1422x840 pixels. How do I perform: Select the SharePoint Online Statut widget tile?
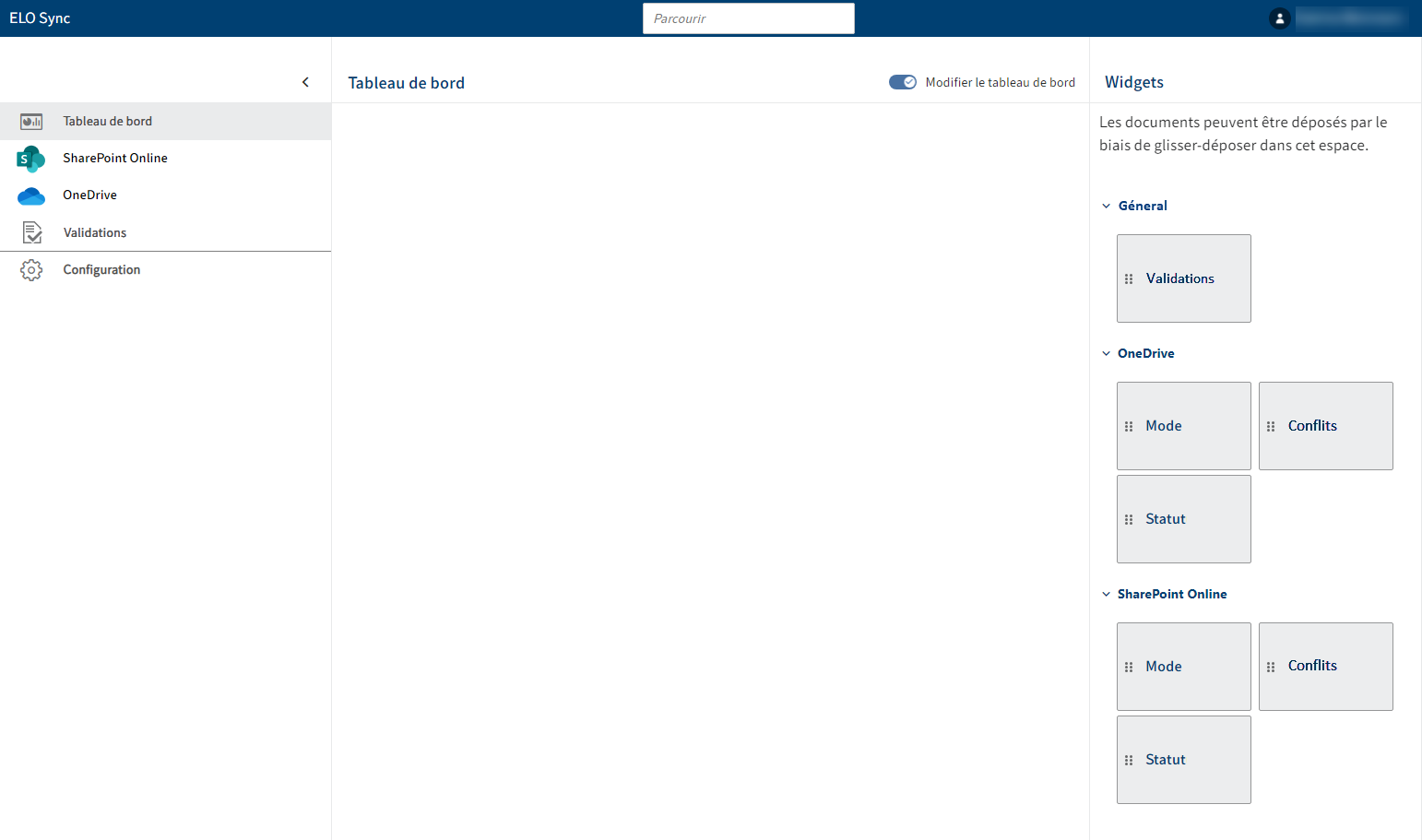coord(1184,760)
